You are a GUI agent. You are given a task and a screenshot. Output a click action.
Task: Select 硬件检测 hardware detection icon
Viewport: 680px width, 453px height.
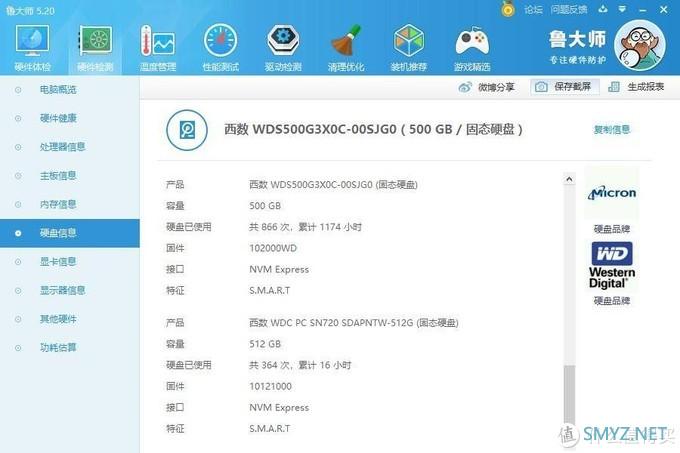pos(95,48)
